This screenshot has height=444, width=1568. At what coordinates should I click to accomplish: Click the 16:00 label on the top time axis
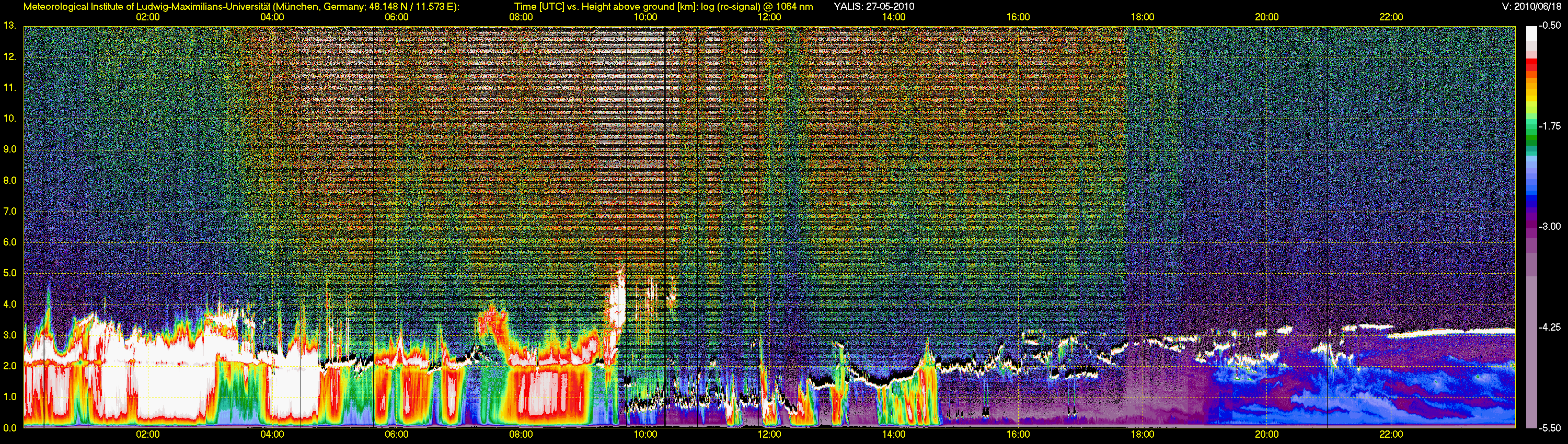tap(1018, 16)
